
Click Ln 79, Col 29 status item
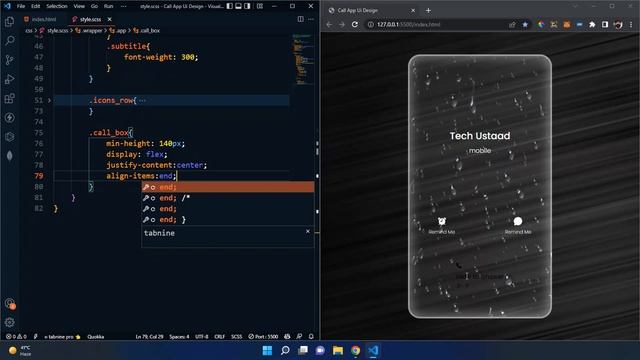point(149,337)
